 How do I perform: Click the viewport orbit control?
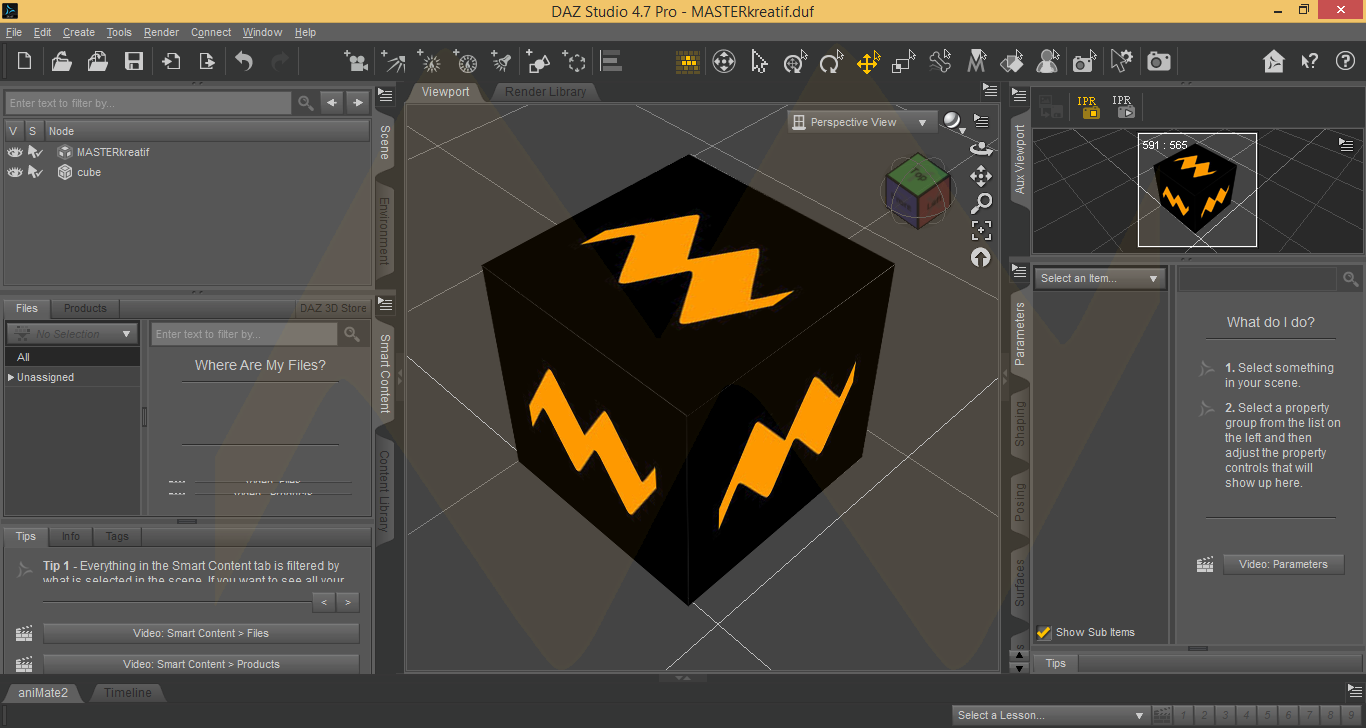coord(981,149)
